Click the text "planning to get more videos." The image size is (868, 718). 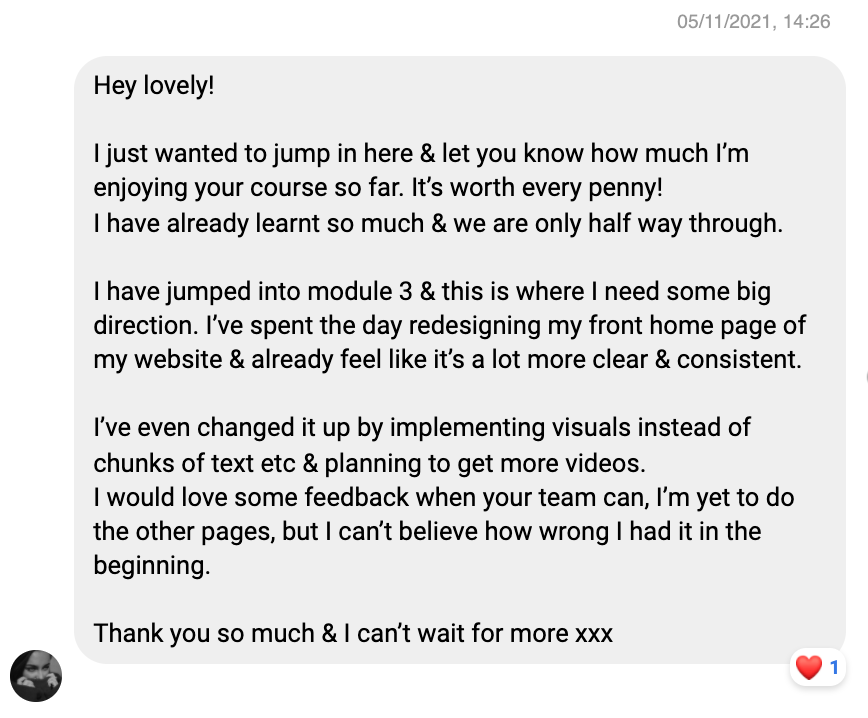tap(485, 463)
